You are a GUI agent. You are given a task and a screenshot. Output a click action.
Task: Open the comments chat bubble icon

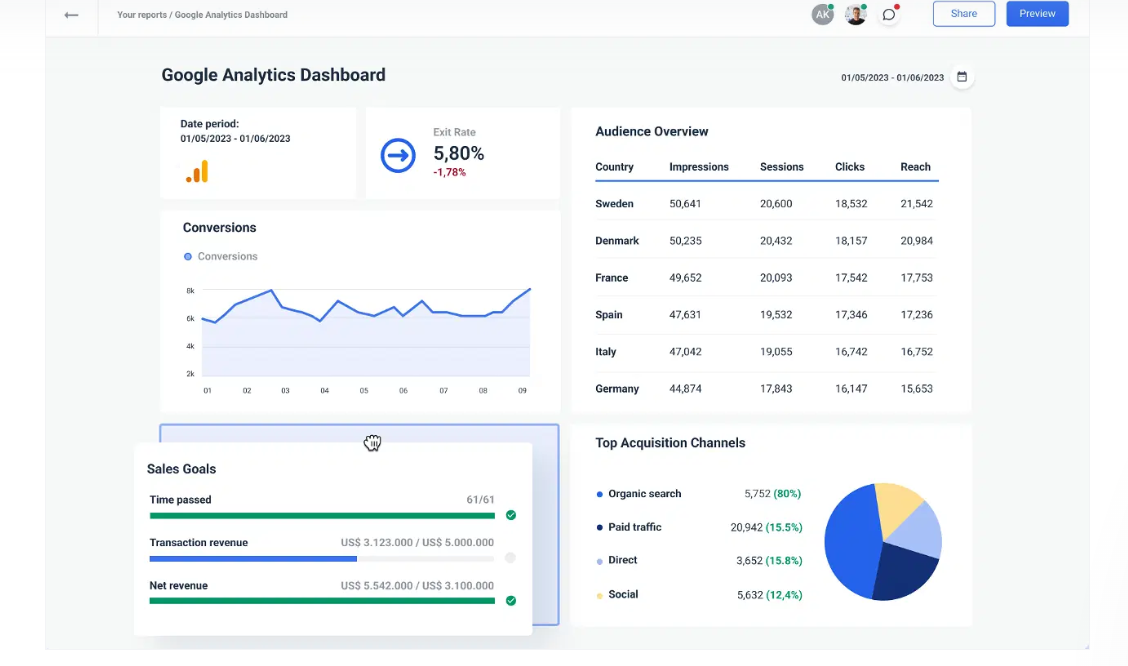tap(889, 14)
